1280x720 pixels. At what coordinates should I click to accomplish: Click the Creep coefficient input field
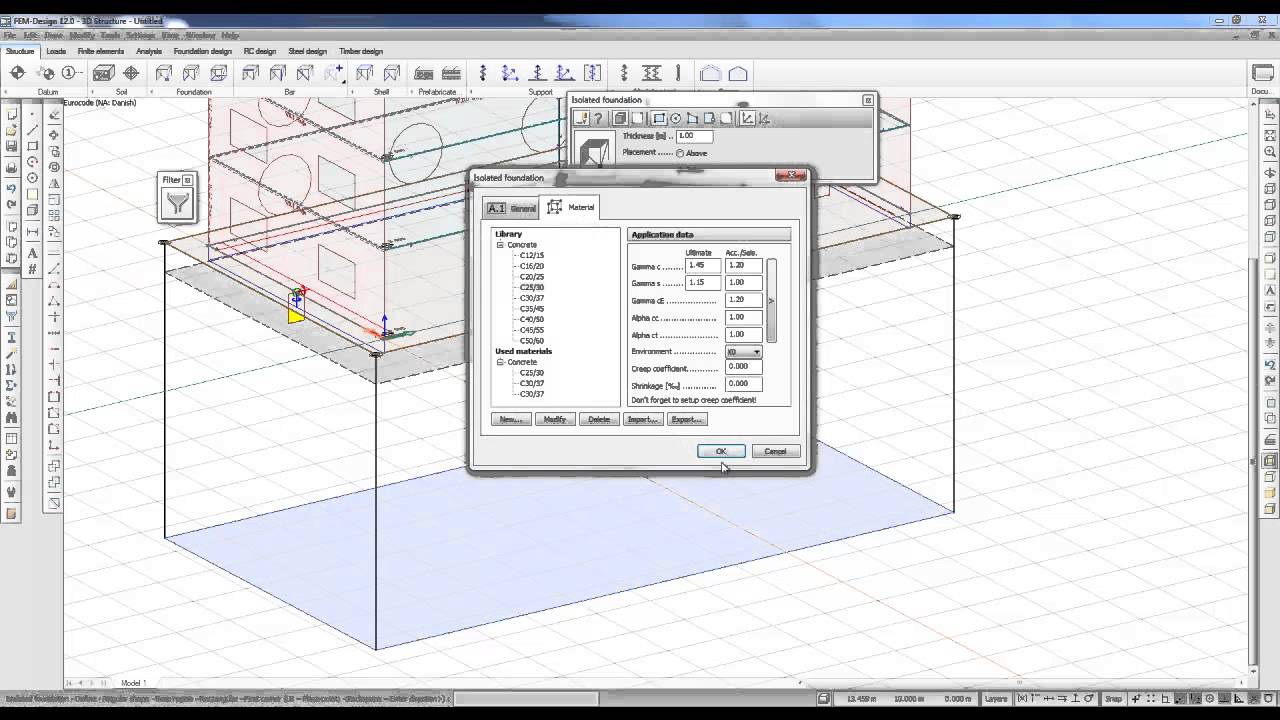pos(744,366)
